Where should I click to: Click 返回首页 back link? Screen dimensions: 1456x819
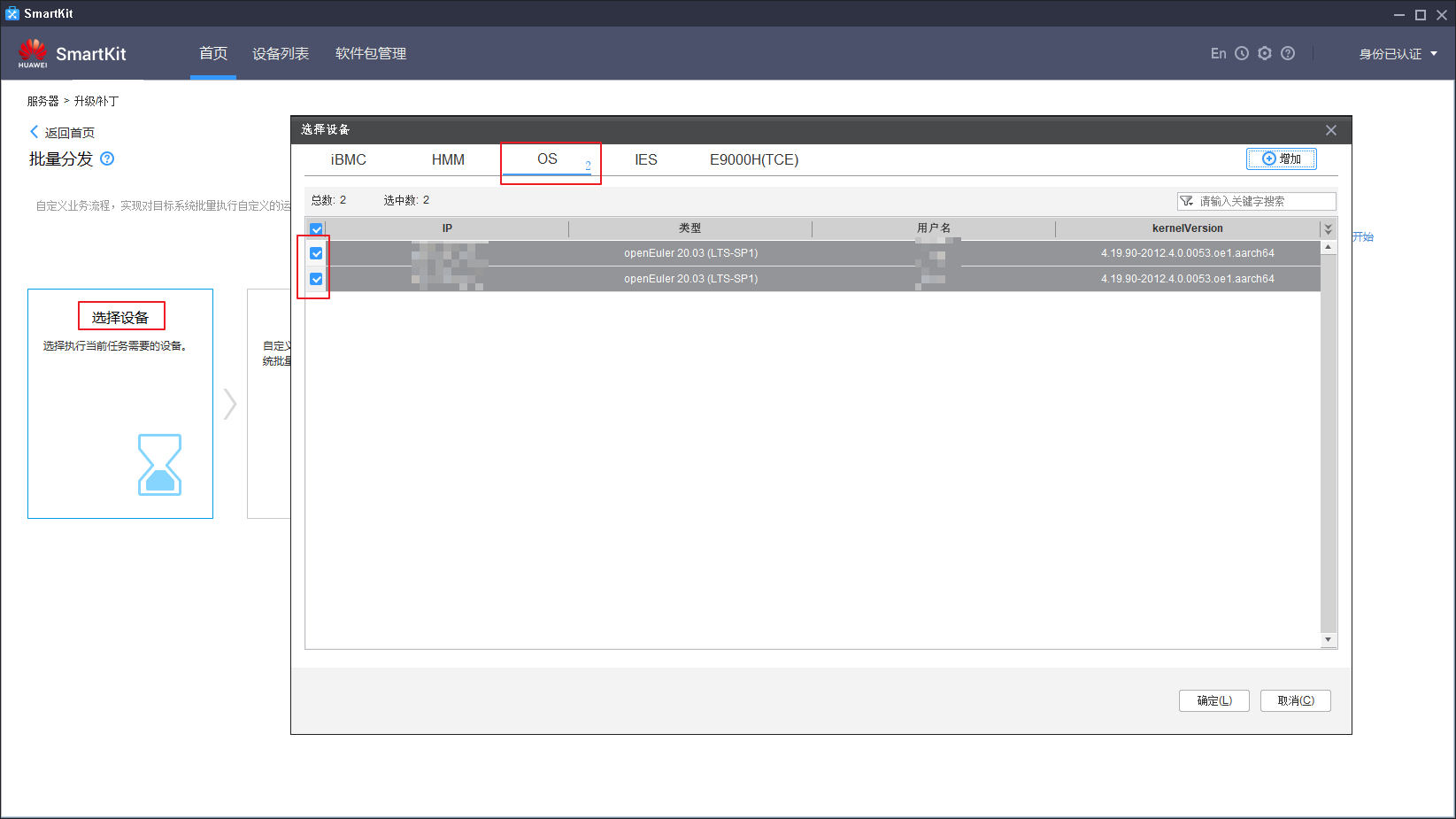coord(62,133)
